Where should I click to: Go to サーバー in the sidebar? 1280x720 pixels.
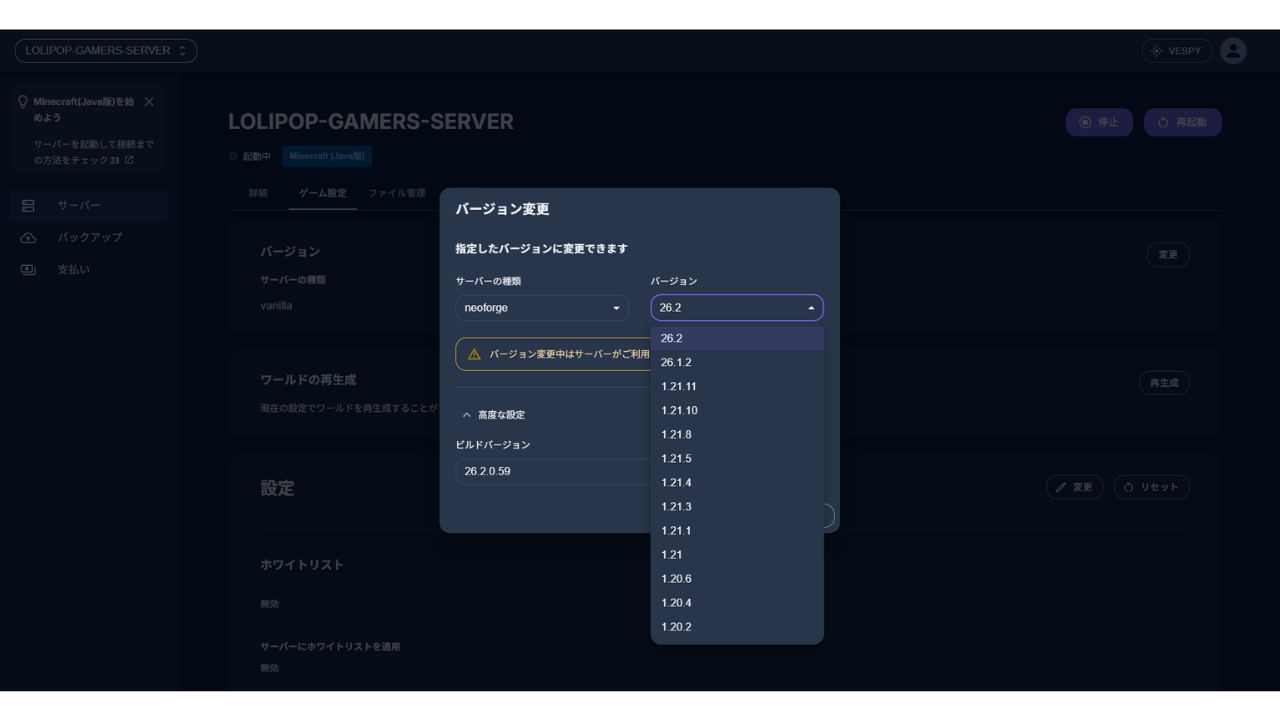click(x=90, y=205)
